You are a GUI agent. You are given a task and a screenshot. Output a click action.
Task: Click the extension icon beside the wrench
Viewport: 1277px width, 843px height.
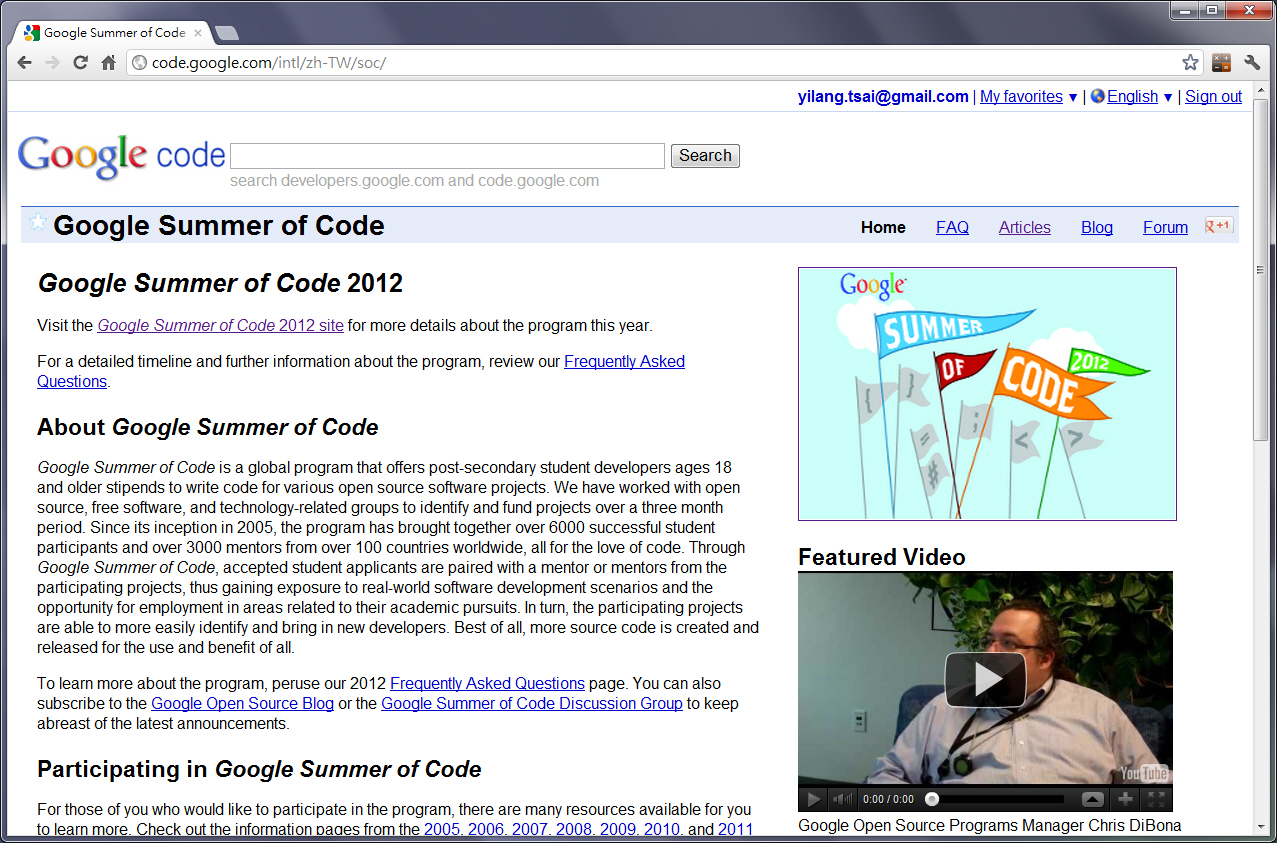click(x=1221, y=63)
